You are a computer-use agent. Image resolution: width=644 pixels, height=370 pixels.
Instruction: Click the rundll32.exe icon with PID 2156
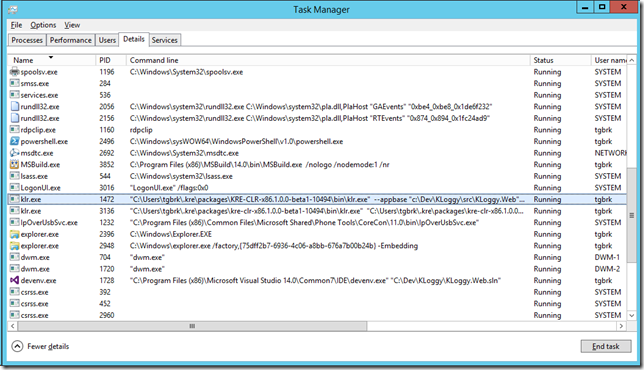point(14,118)
